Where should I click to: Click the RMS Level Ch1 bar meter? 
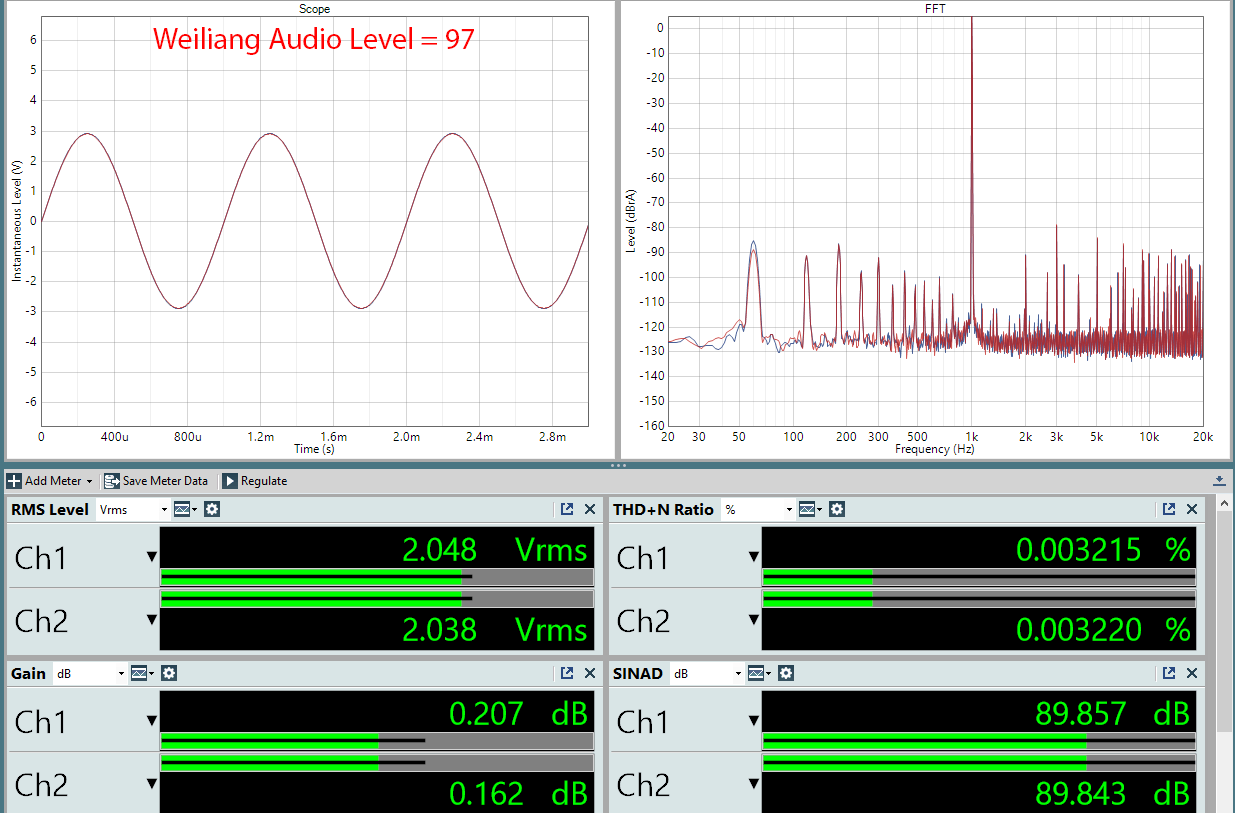pyautogui.click(x=377, y=577)
